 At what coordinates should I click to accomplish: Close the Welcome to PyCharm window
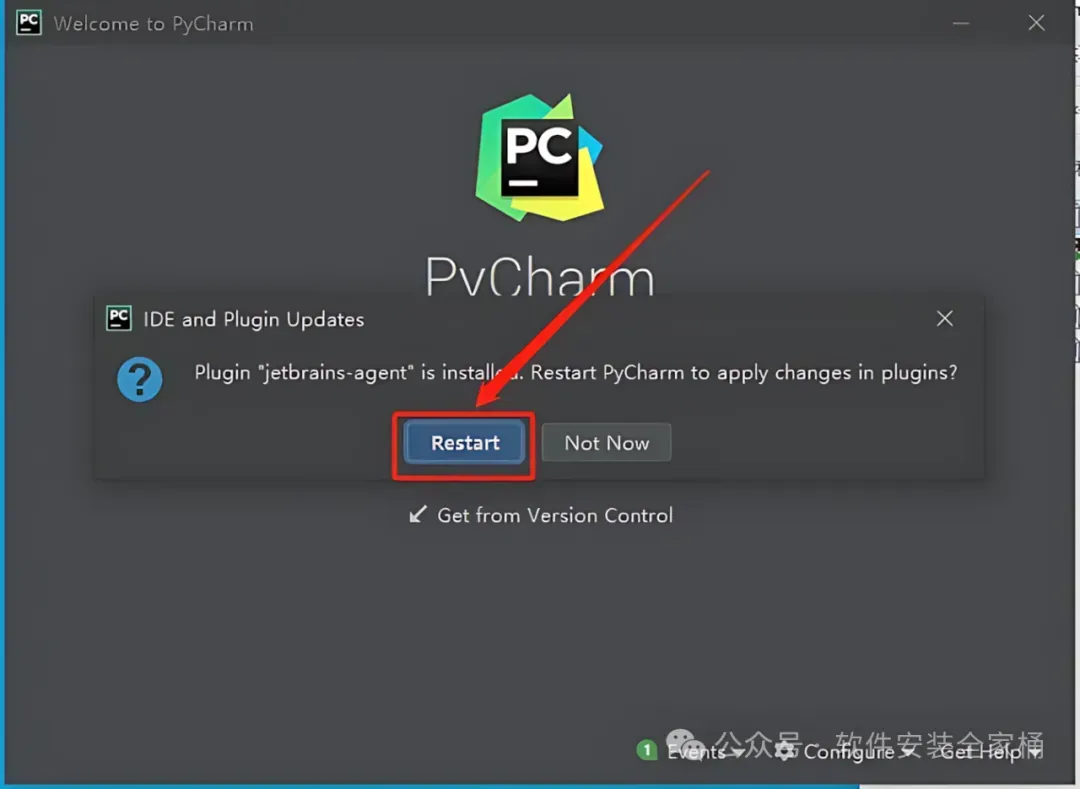click(1036, 23)
